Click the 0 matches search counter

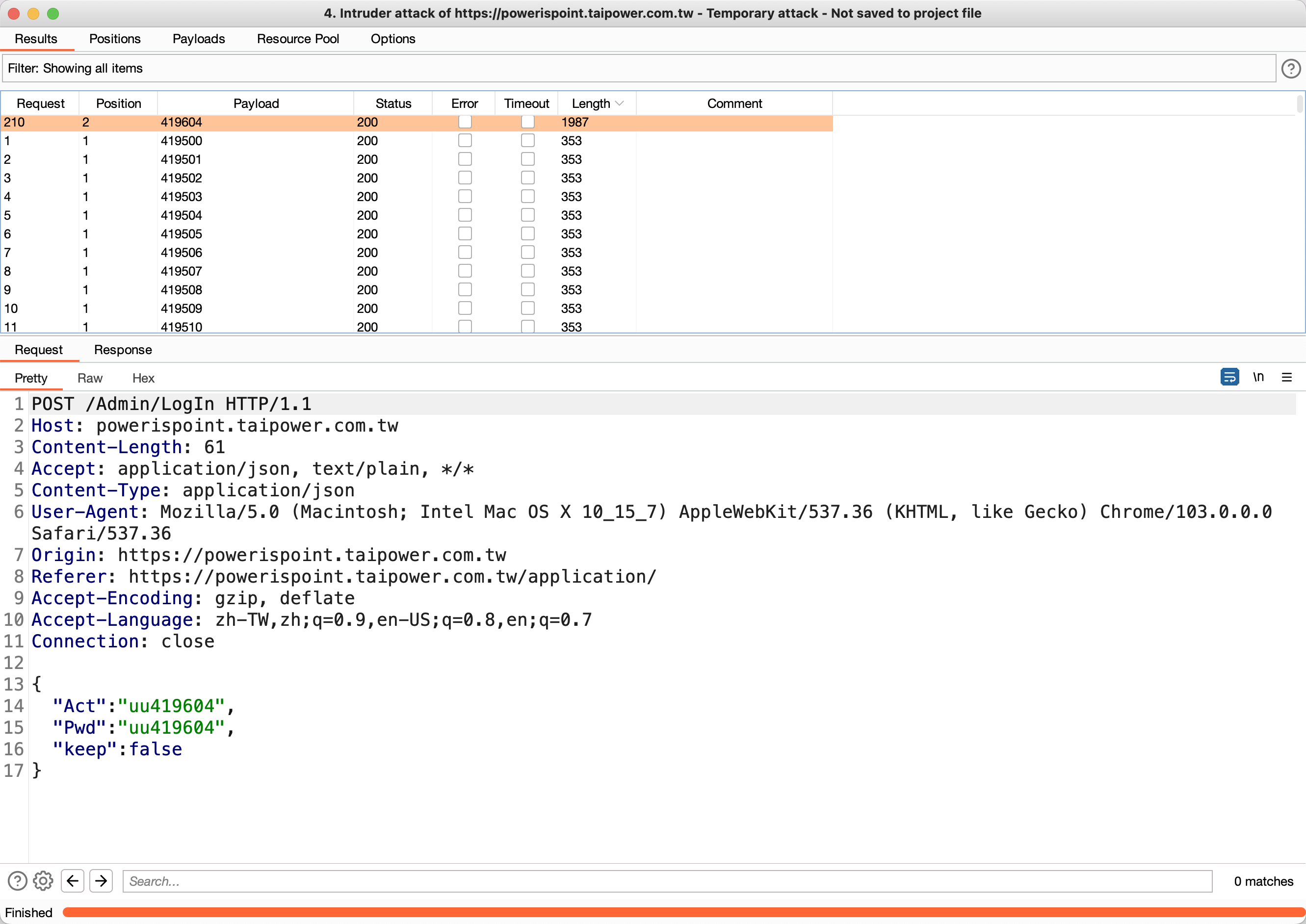point(1263,881)
